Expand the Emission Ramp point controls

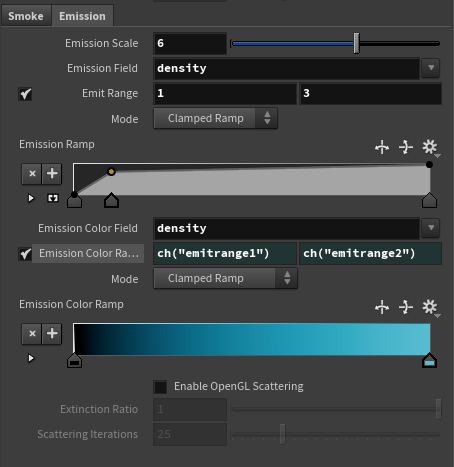(31, 198)
